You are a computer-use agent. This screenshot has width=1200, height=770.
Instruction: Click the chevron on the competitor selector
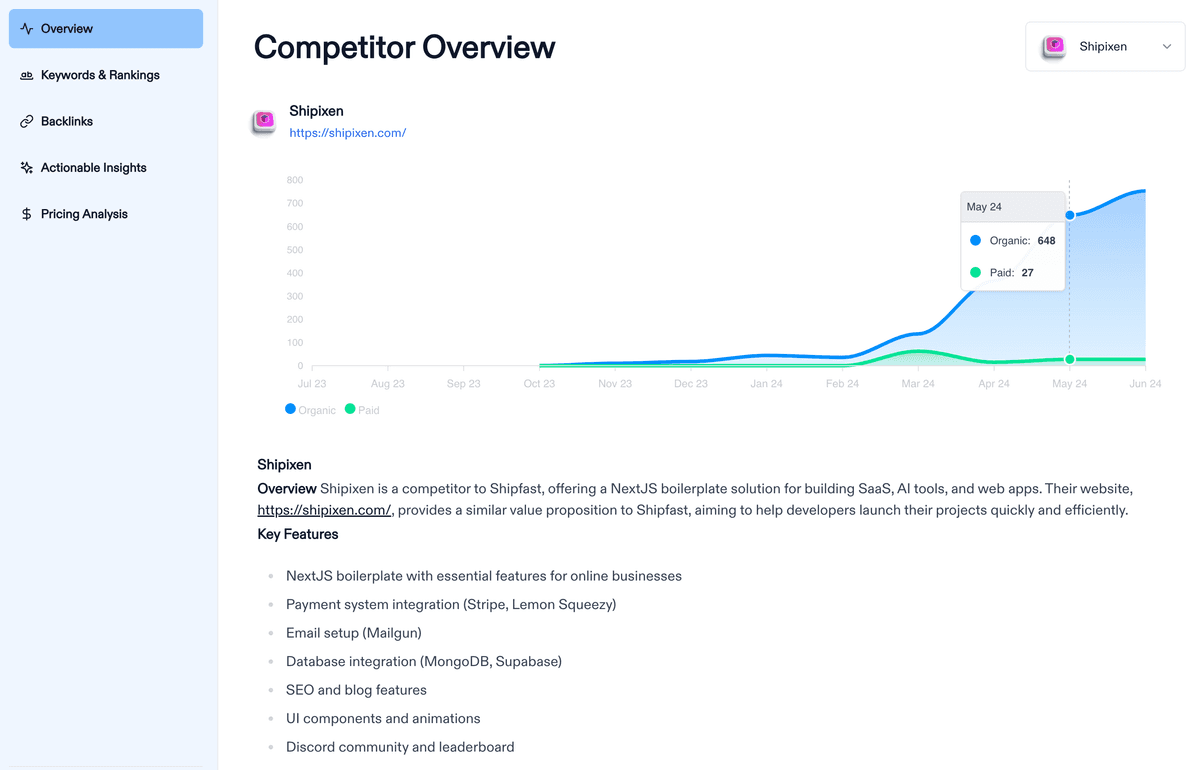pyautogui.click(x=1166, y=46)
